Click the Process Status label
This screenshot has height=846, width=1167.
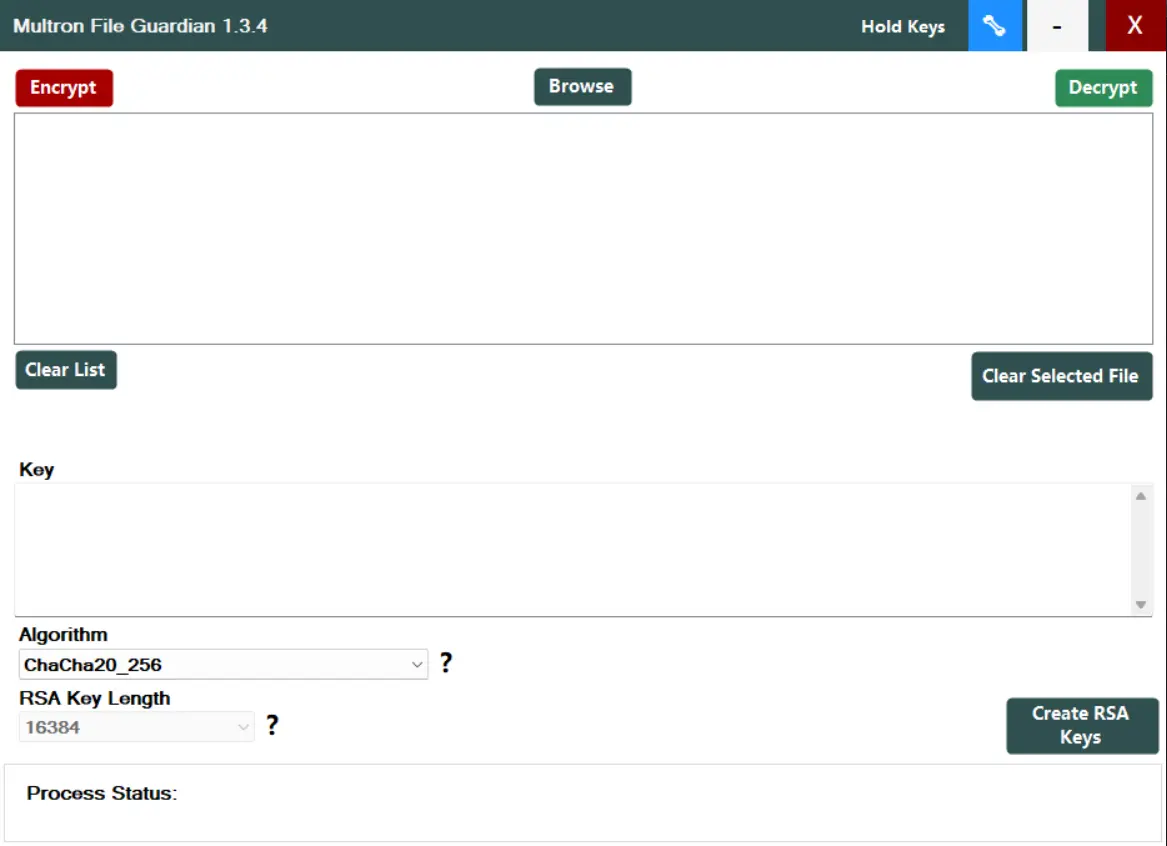click(102, 793)
